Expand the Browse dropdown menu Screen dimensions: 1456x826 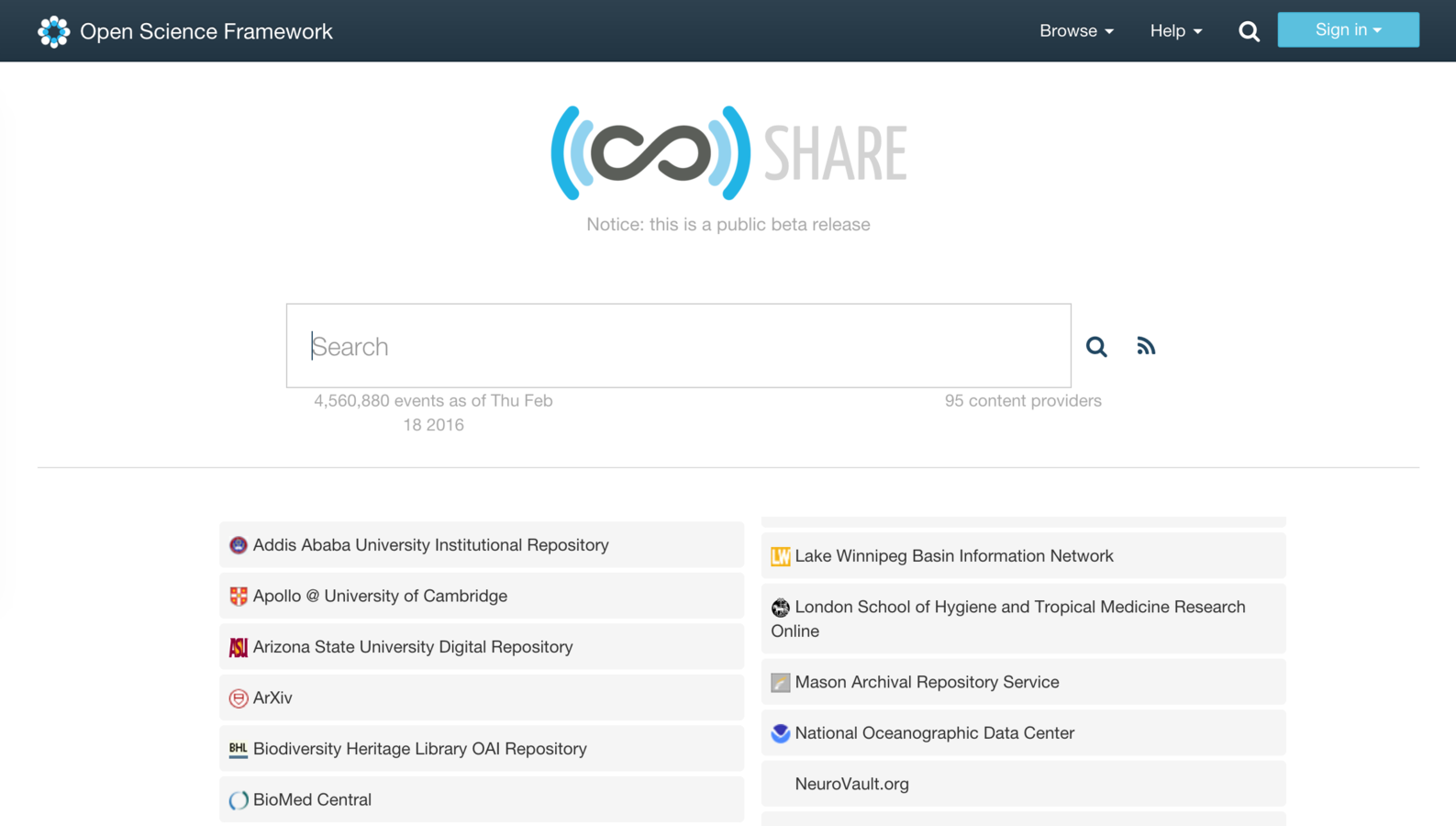[x=1076, y=31]
